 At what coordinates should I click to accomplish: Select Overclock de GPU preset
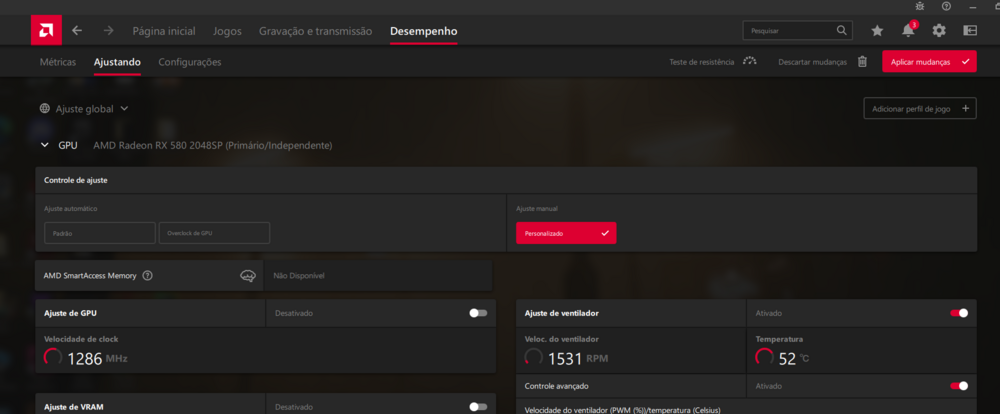[x=214, y=233]
